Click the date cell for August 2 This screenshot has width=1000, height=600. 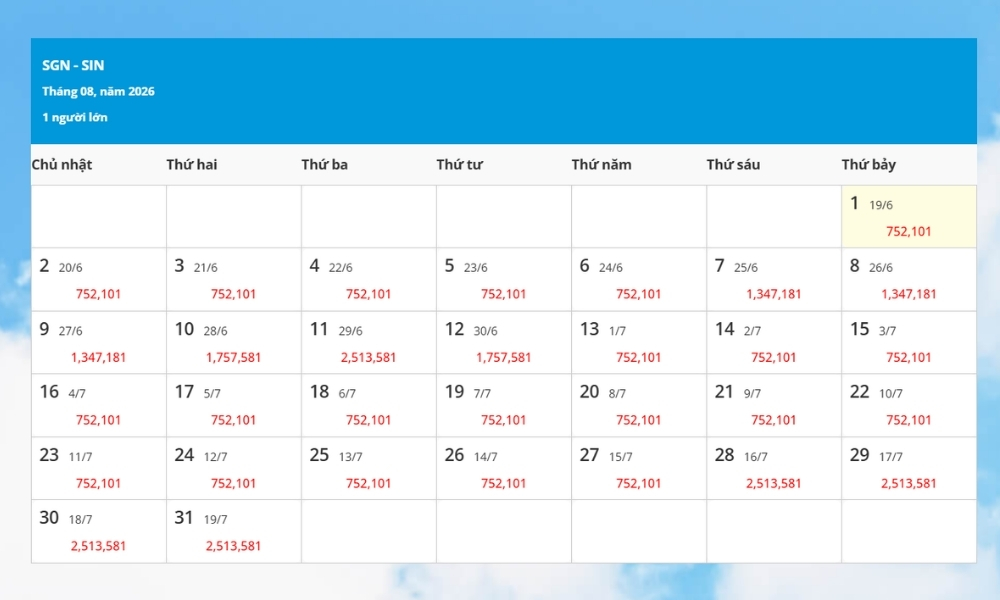[99, 280]
